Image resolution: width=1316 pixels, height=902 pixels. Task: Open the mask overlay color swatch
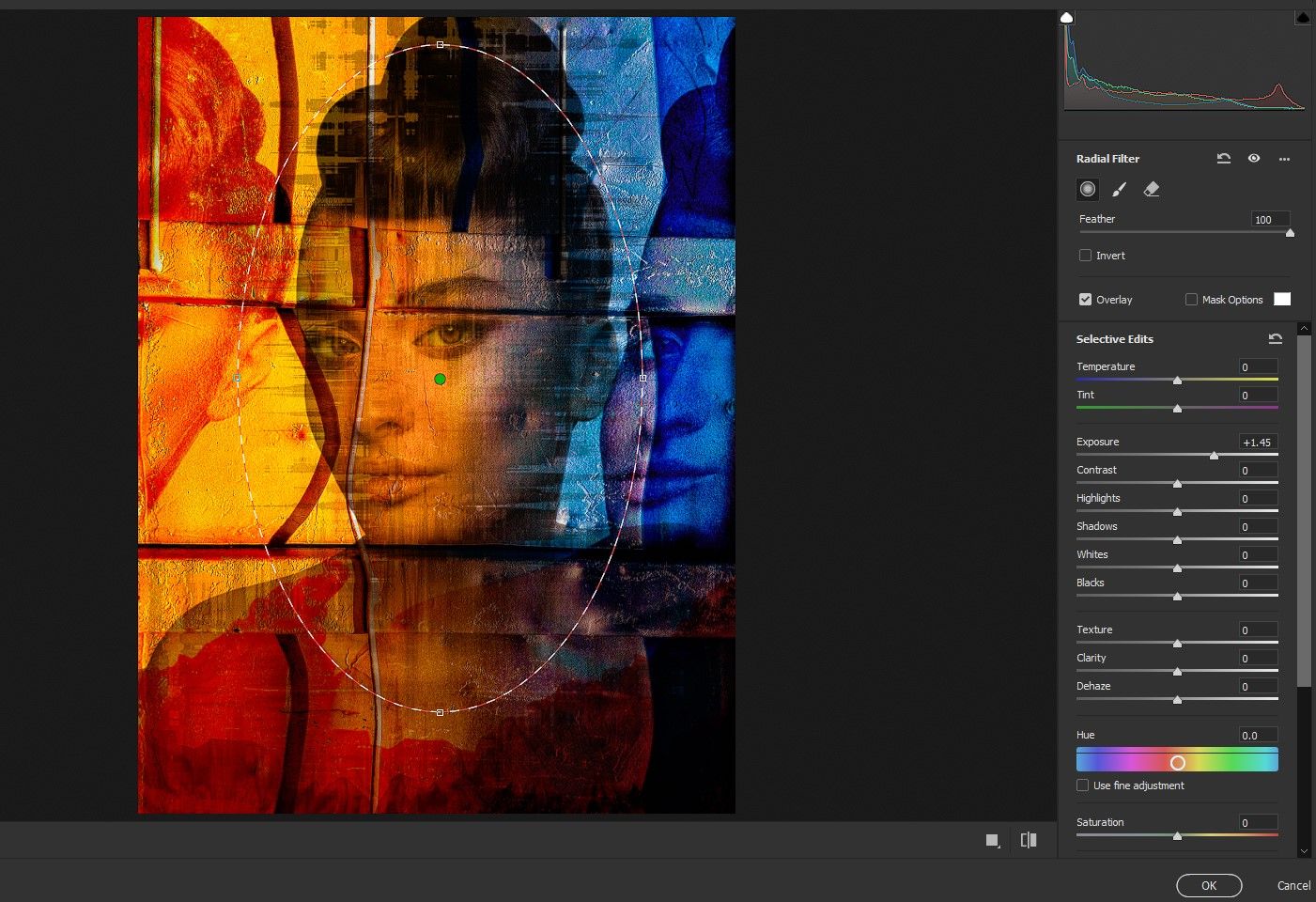(x=1281, y=299)
